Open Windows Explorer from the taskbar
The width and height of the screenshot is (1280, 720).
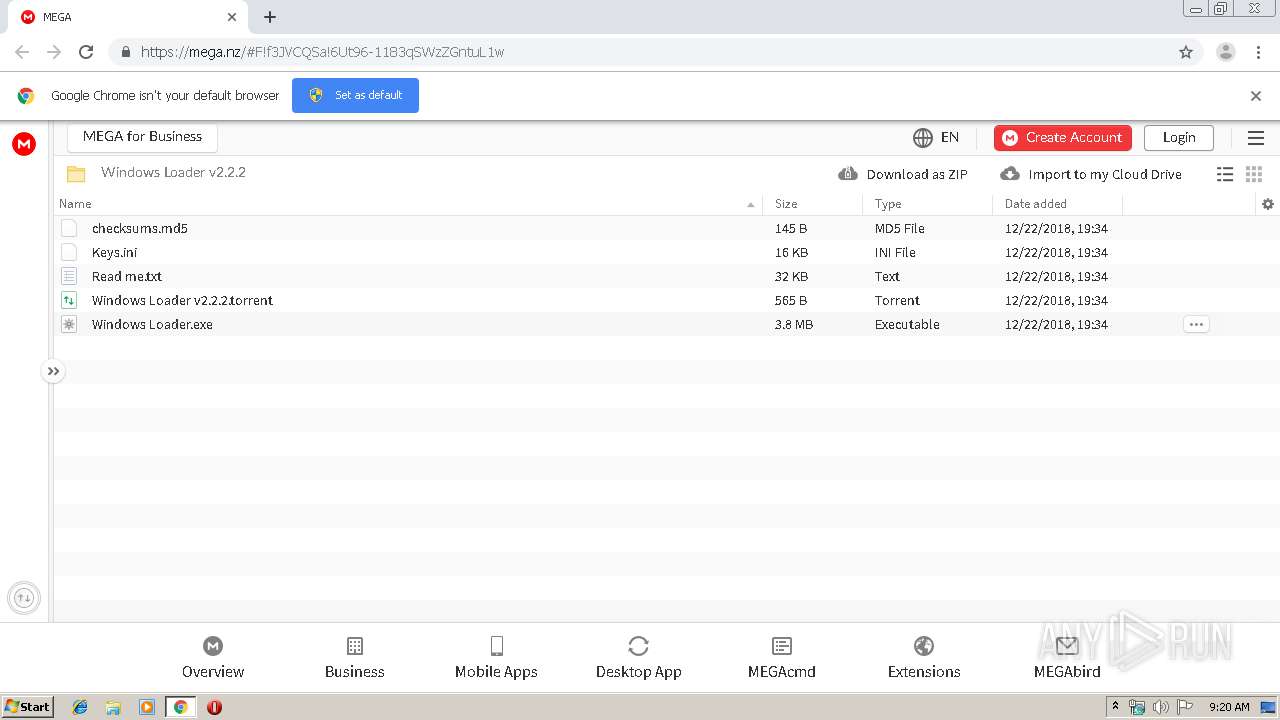pos(113,707)
